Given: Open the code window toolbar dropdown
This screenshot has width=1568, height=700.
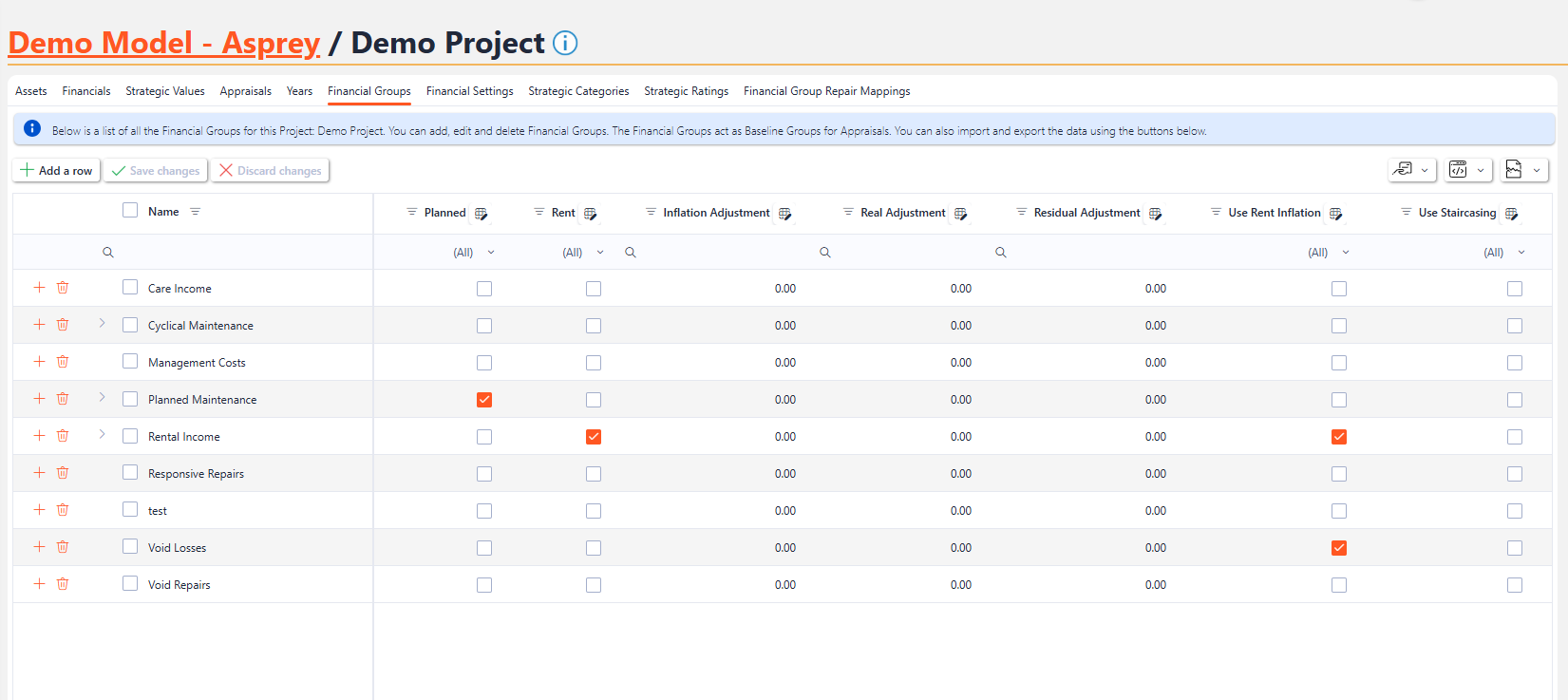Looking at the screenshot, I should tap(1468, 170).
